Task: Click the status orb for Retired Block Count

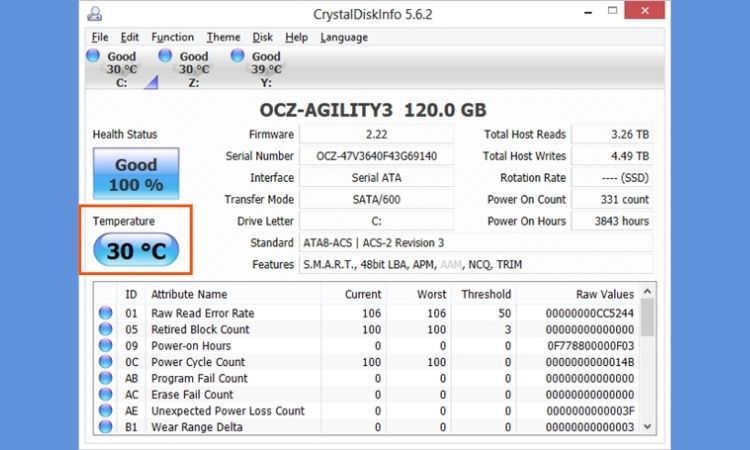Action: [106, 329]
